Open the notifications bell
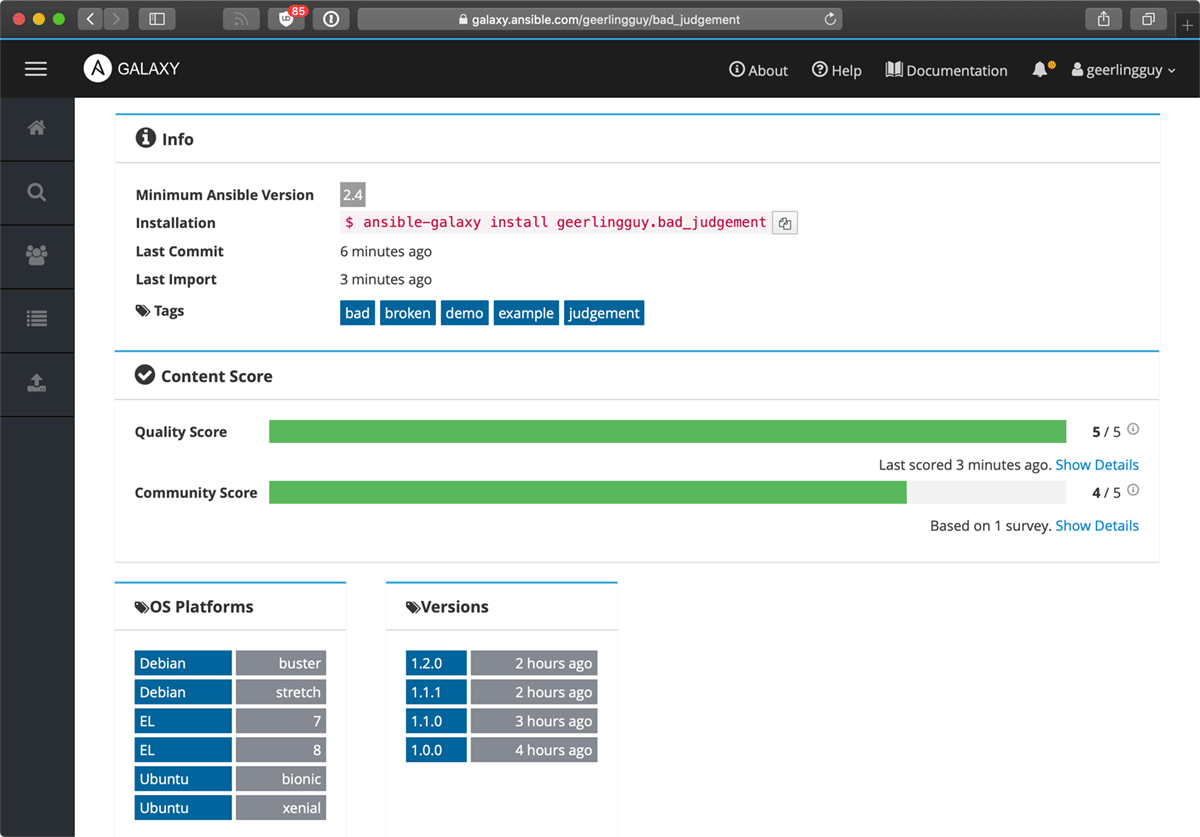 tap(1042, 69)
